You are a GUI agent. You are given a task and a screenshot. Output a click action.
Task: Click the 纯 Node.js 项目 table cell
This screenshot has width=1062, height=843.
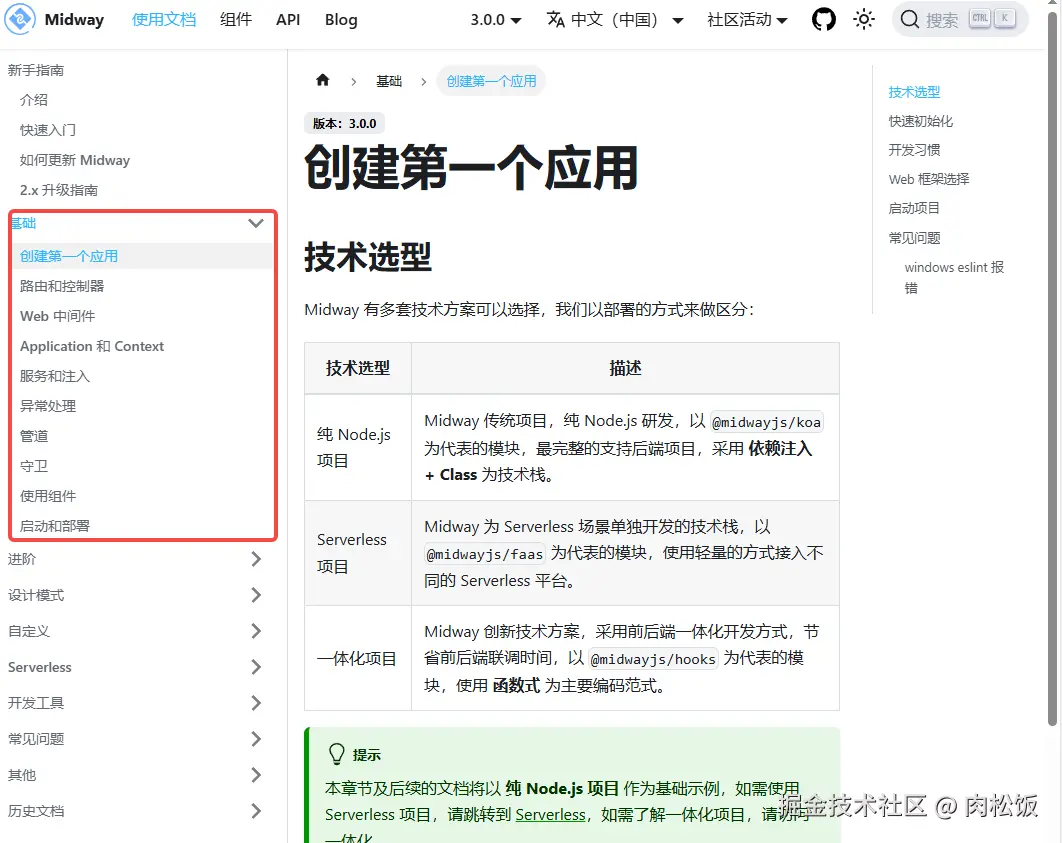[358, 448]
